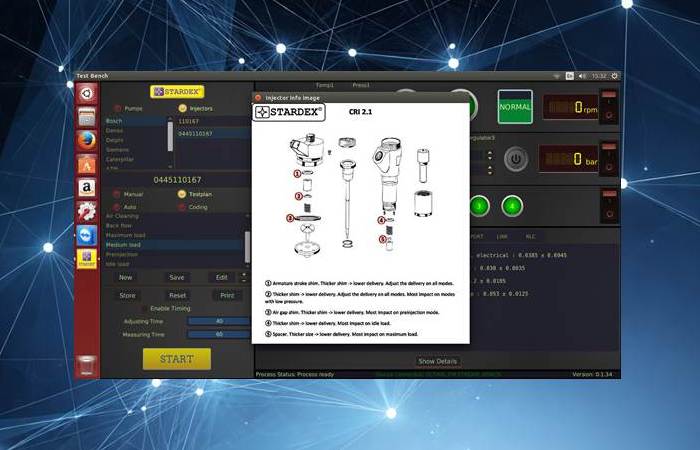The width and height of the screenshot is (700, 450).
Task: Open Ubuntu Software Center icon
Action: [86, 163]
